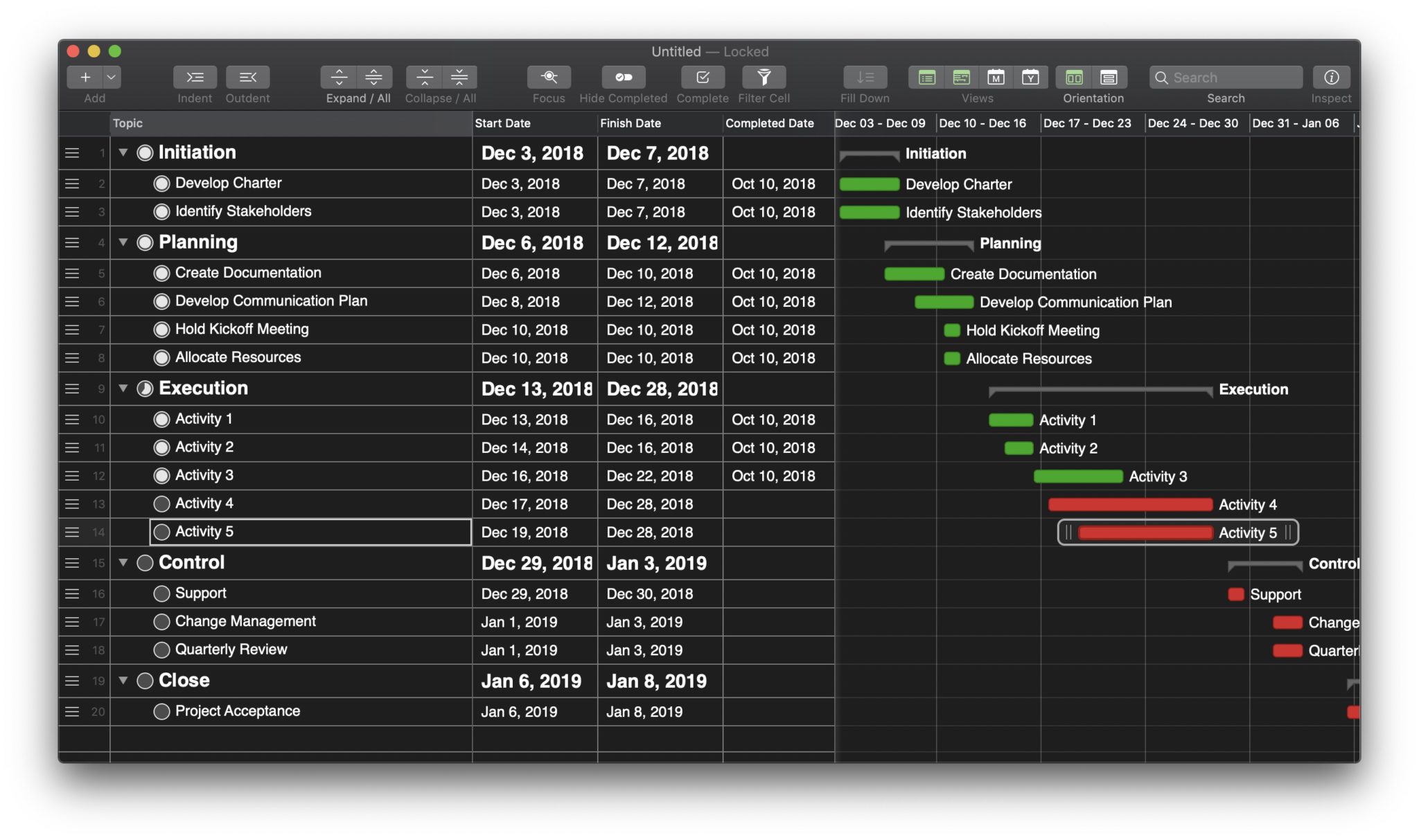The width and height of the screenshot is (1419, 840).
Task: Click the row handle for Quarterly Review
Action: point(72,650)
